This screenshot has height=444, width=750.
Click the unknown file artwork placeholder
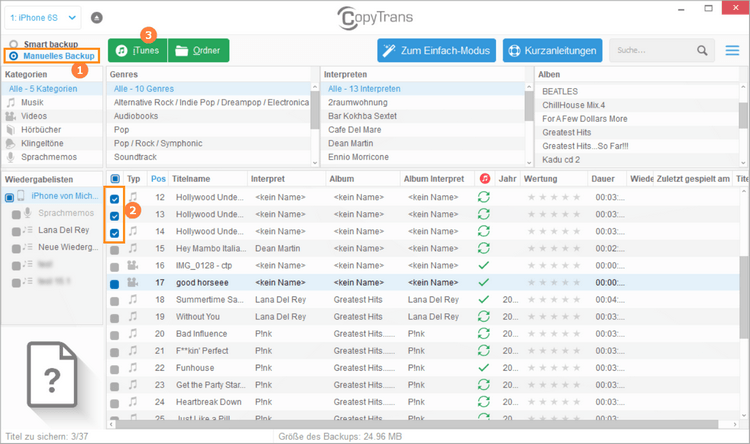pyautogui.click(x=52, y=374)
